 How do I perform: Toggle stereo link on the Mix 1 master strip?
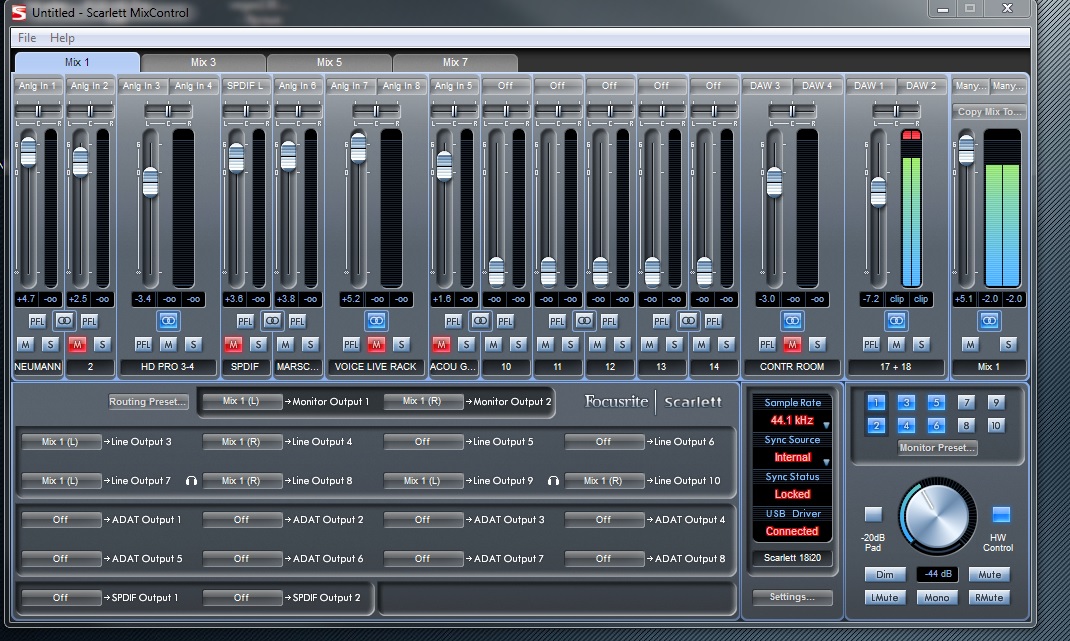click(x=989, y=321)
